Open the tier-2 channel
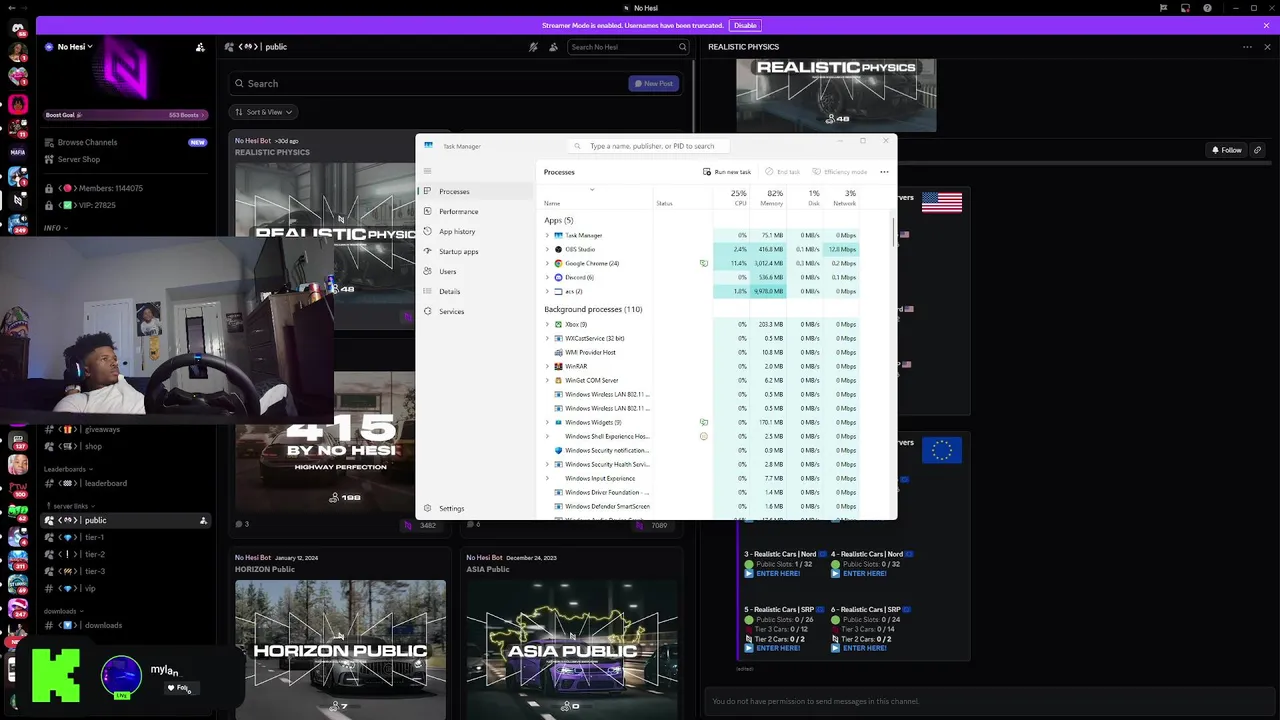Screen dimensions: 1280x720 point(125,554)
